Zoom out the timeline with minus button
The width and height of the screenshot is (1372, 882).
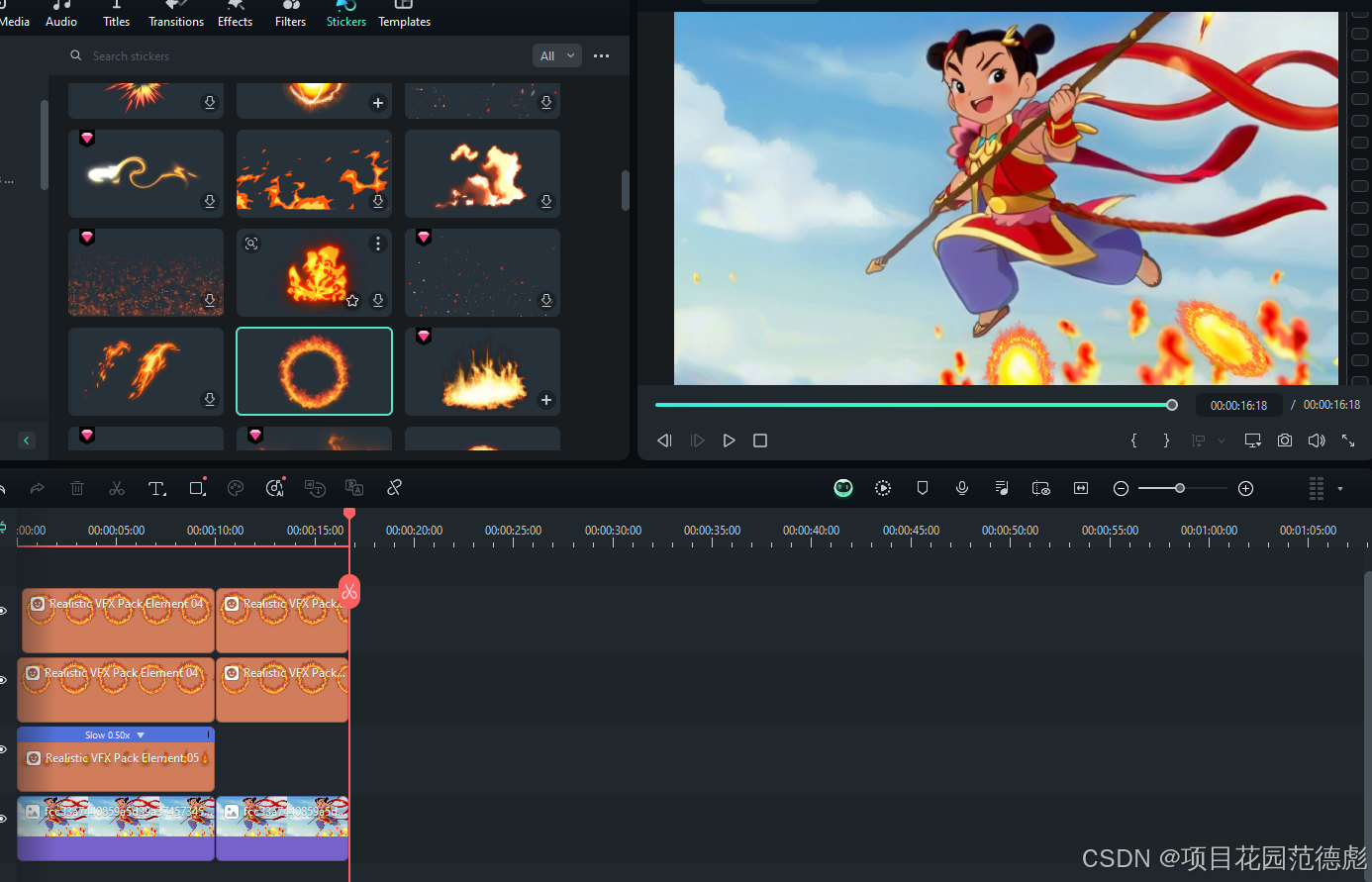(1121, 488)
